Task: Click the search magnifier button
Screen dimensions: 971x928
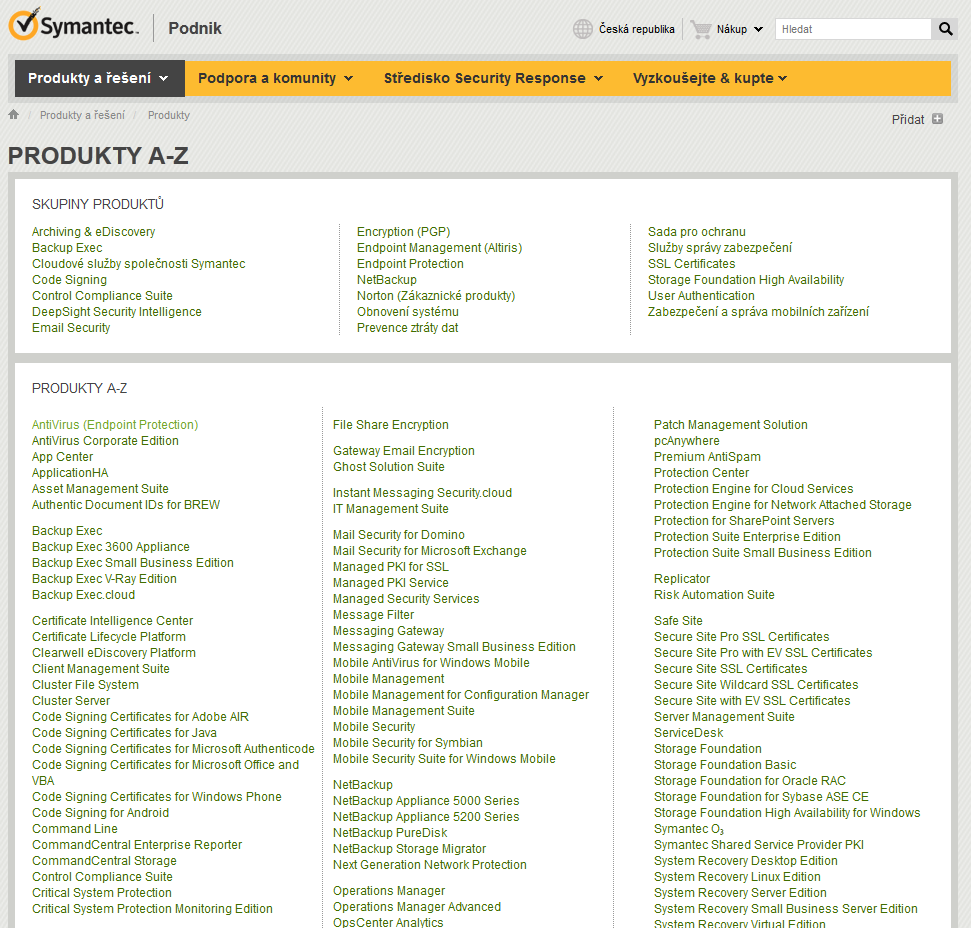Action: 945,28
